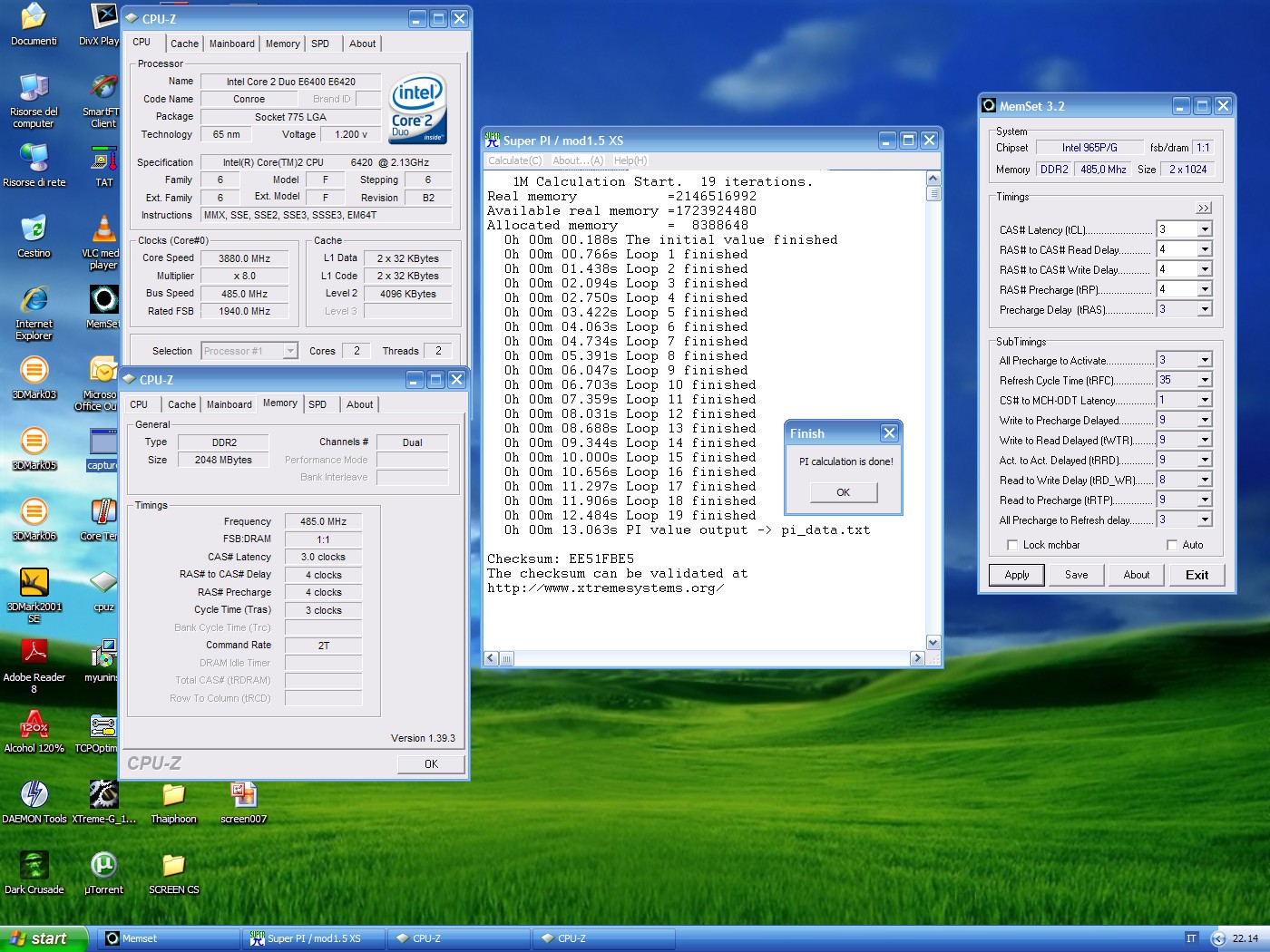Screen dimensions: 1270x952
Task: Launch Alcohol 120% desktop icon
Action: (34, 731)
